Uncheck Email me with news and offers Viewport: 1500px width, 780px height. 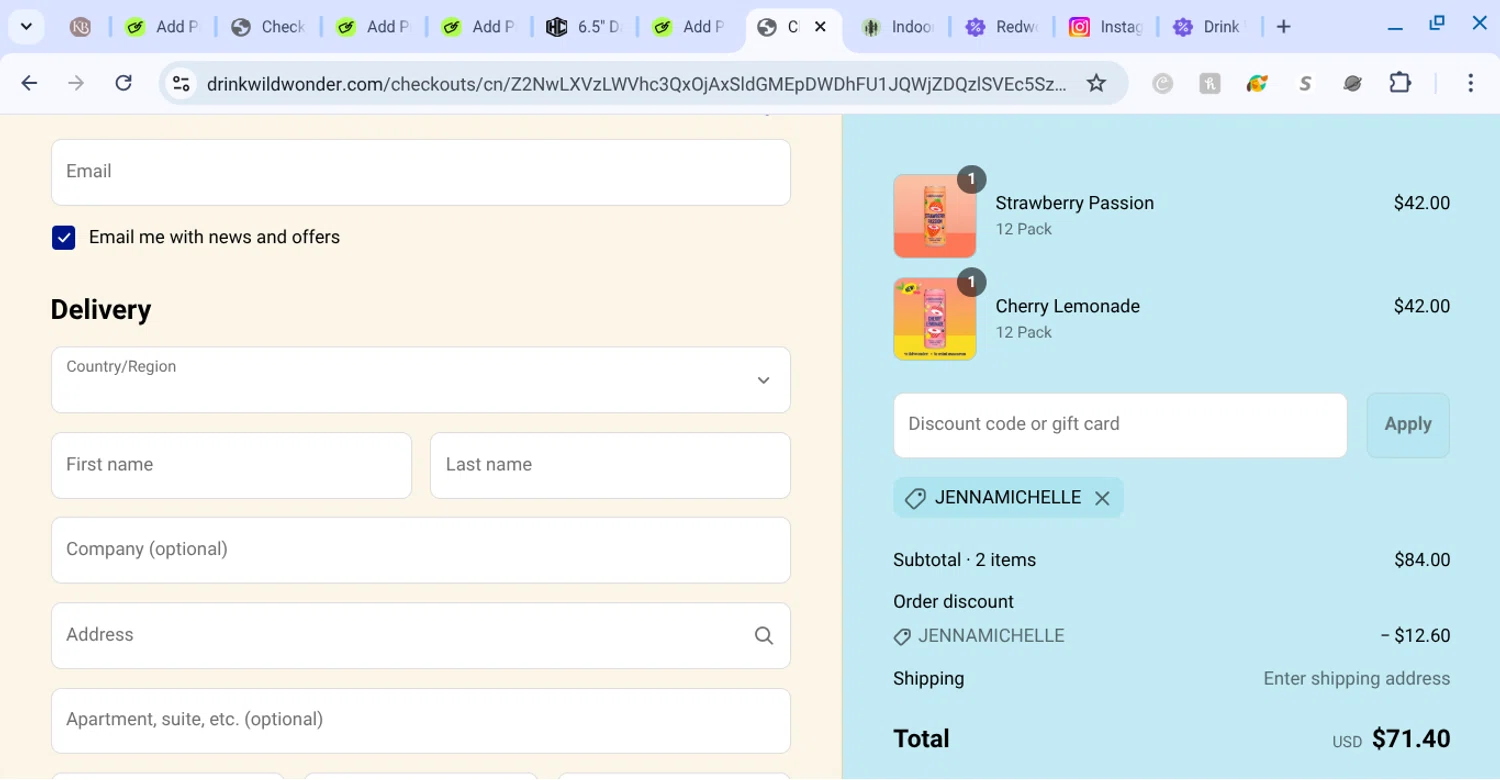point(63,237)
